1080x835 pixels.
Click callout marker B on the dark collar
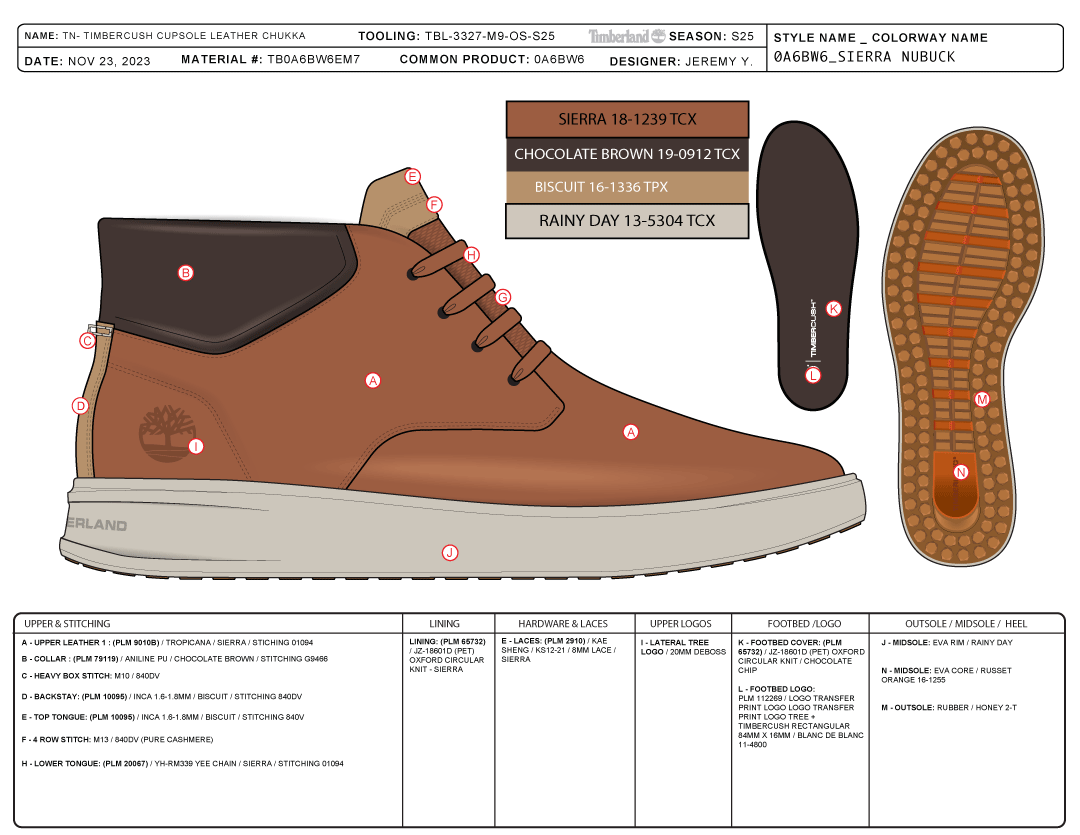185,273
